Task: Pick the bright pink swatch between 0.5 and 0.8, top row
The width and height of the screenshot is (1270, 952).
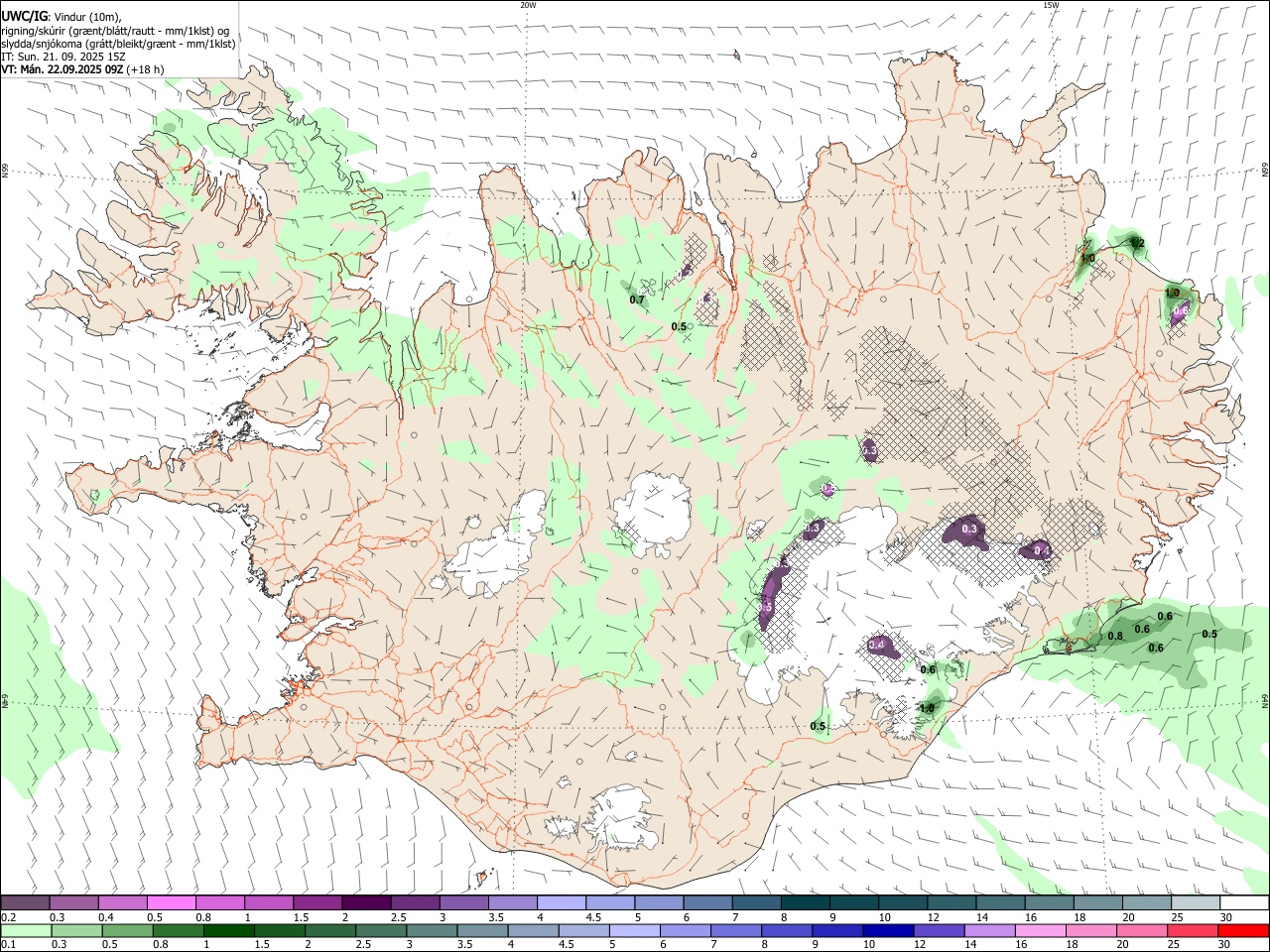Action: [171, 902]
